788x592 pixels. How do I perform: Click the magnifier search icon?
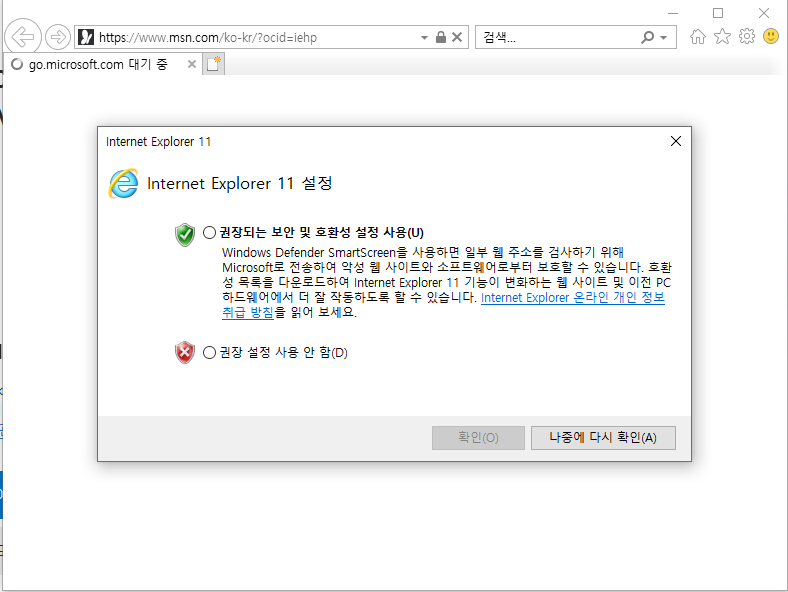click(x=648, y=37)
